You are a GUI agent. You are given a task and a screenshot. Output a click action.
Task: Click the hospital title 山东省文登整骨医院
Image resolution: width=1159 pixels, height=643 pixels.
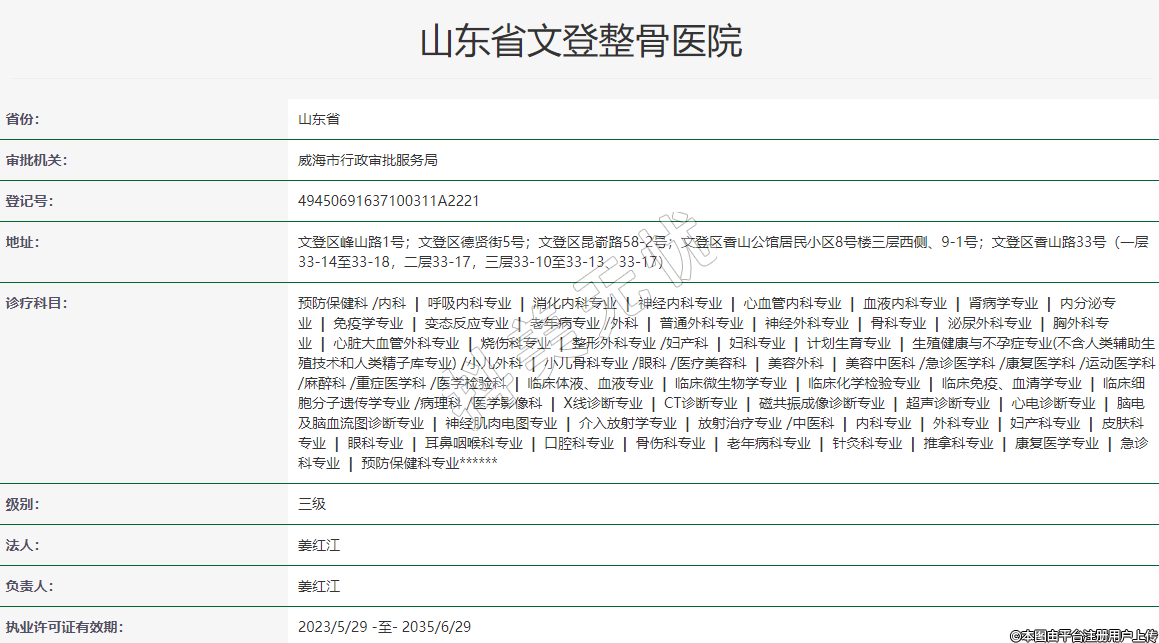(x=580, y=42)
